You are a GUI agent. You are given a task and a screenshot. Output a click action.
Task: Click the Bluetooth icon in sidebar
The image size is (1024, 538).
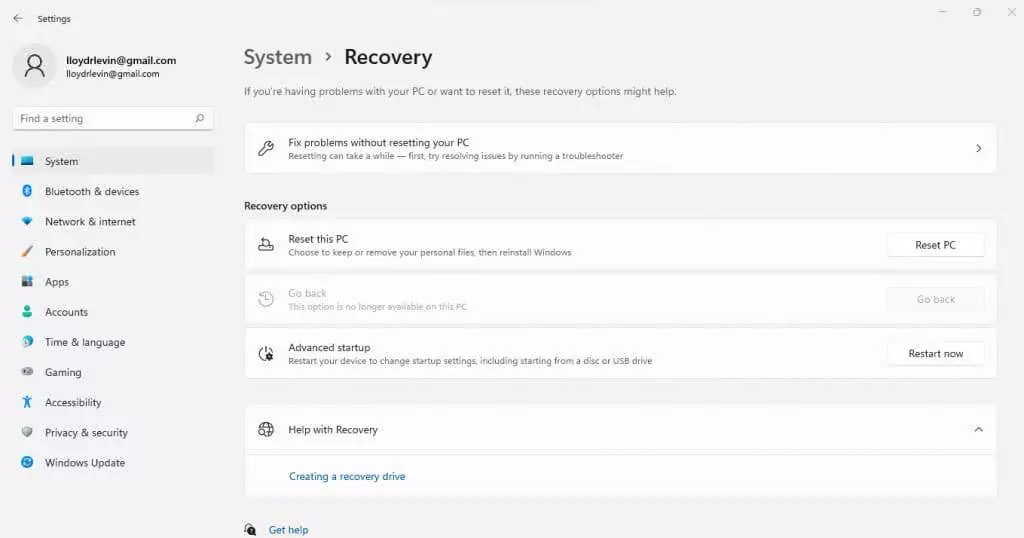27,191
